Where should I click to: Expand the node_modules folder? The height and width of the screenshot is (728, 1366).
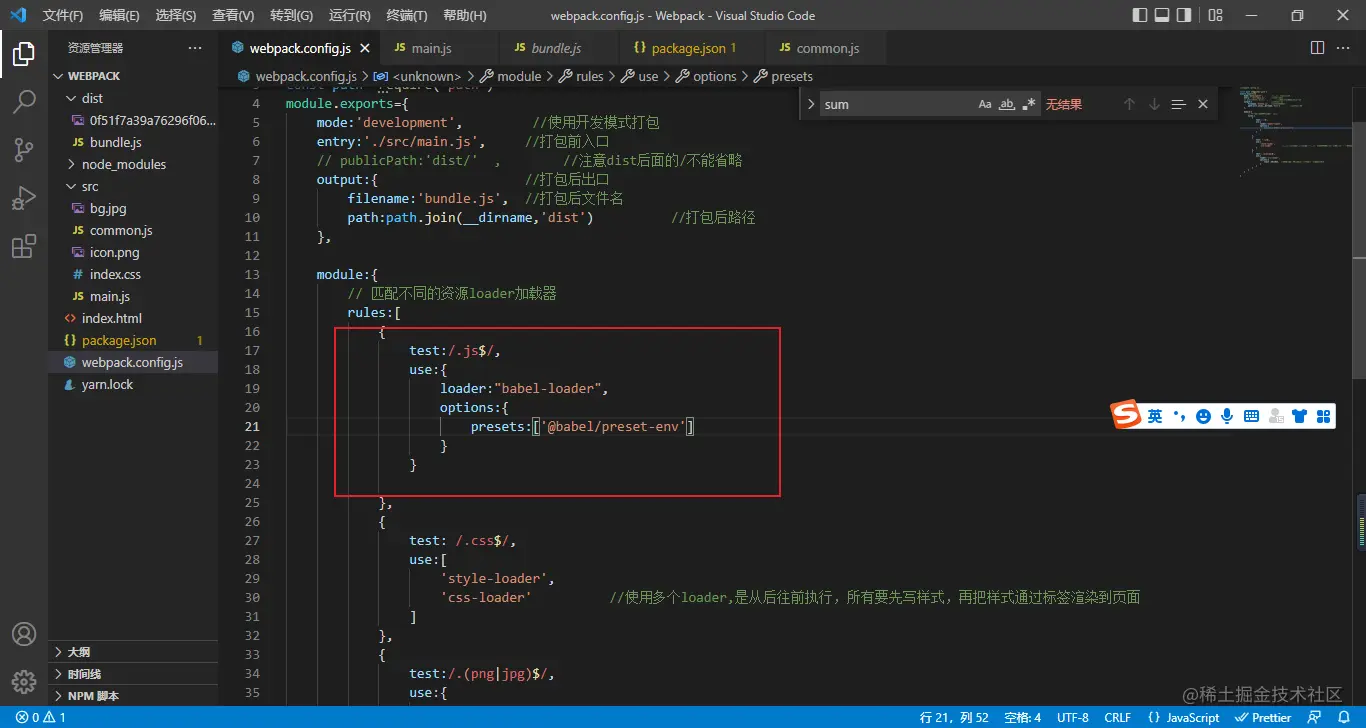[133, 164]
